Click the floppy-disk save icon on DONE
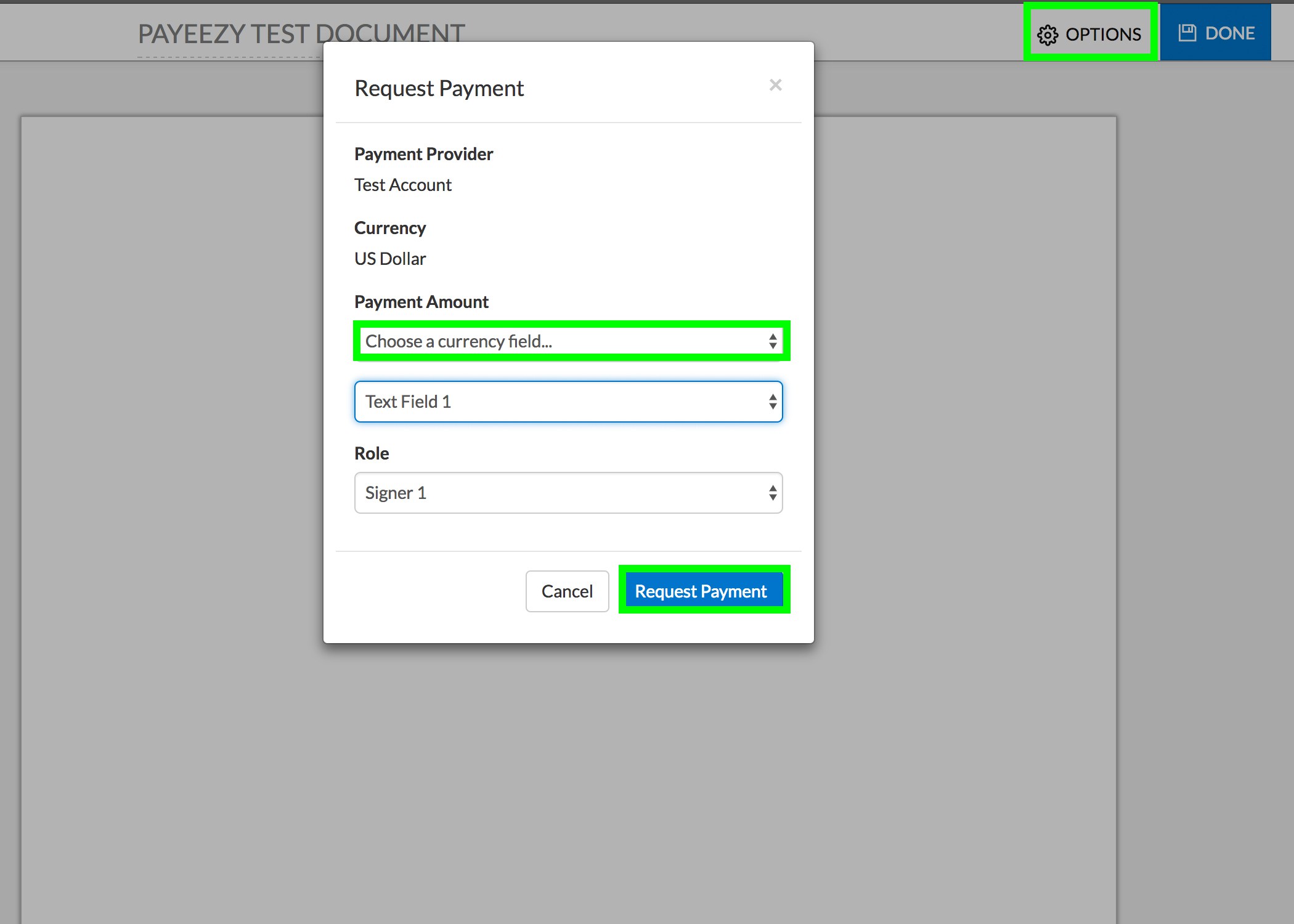This screenshot has height=924, width=1294. coord(1187,33)
